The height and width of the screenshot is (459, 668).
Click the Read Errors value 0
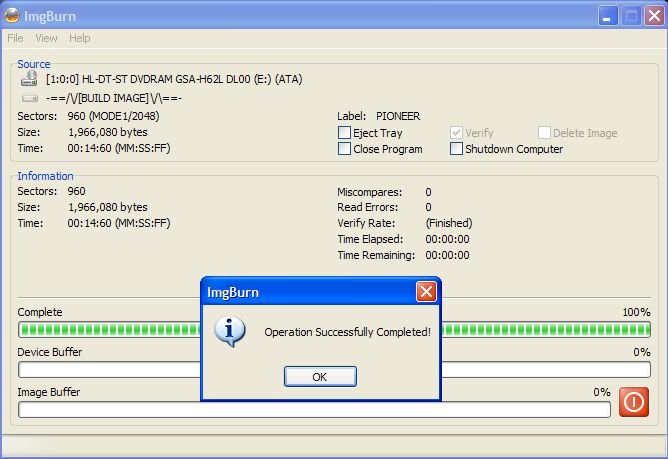tap(428, 207)
